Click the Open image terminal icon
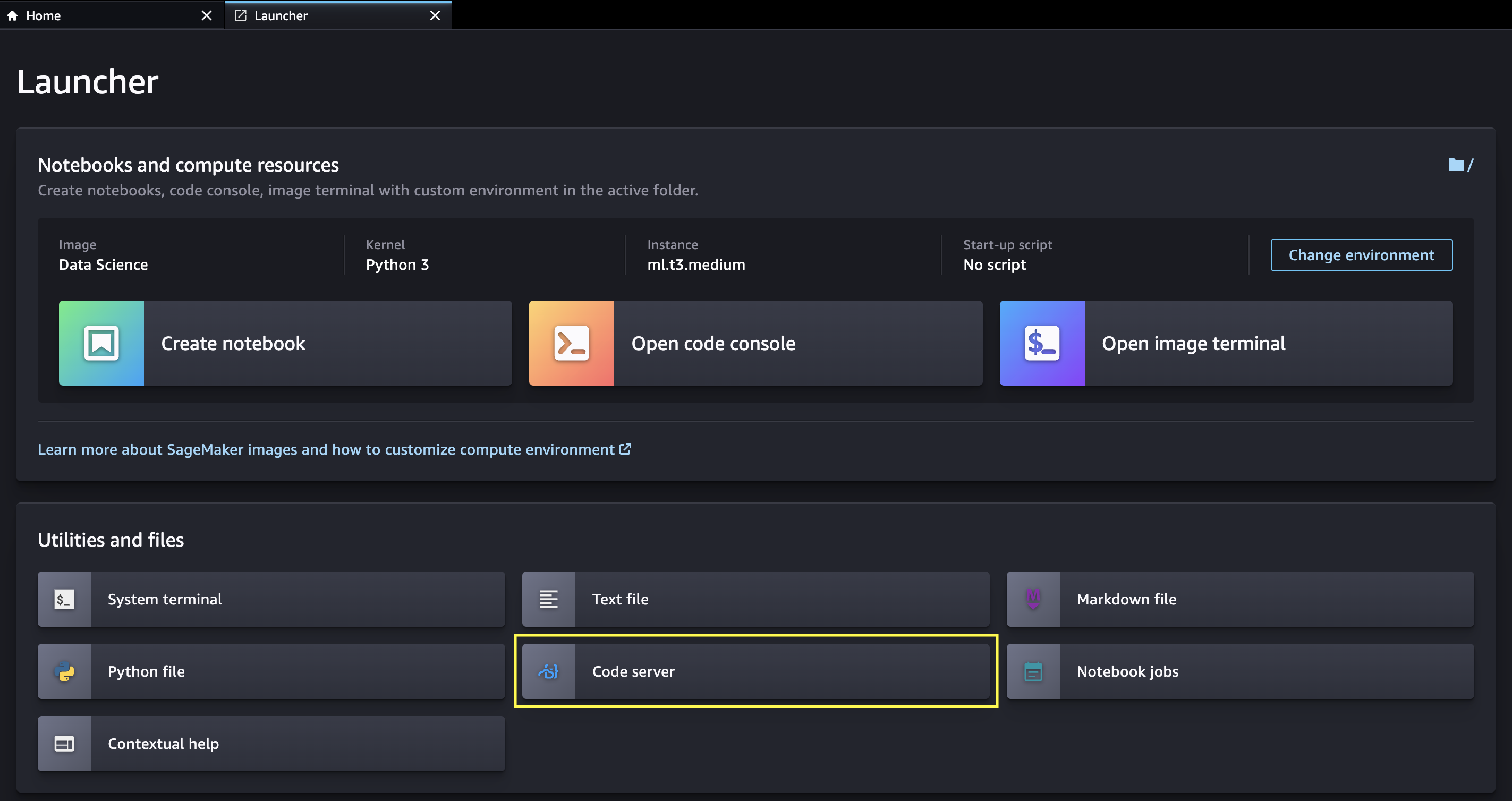The width and height of the screenshot is (1512, 801). coord(1042,343)
